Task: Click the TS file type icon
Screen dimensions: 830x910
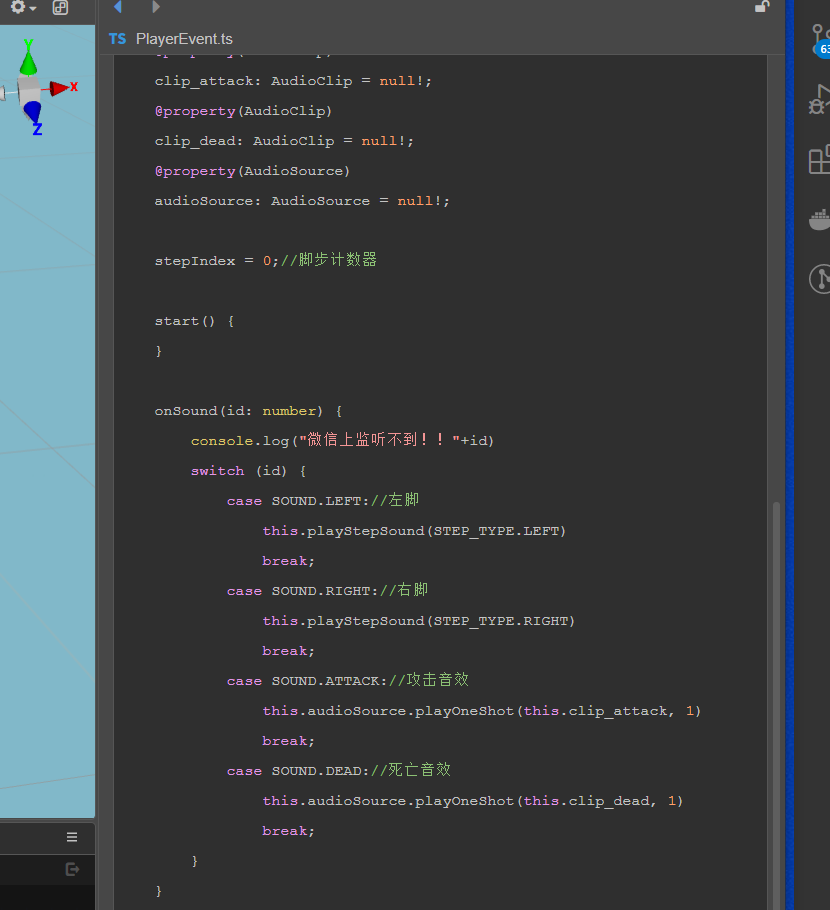Action: coord(117,39)
